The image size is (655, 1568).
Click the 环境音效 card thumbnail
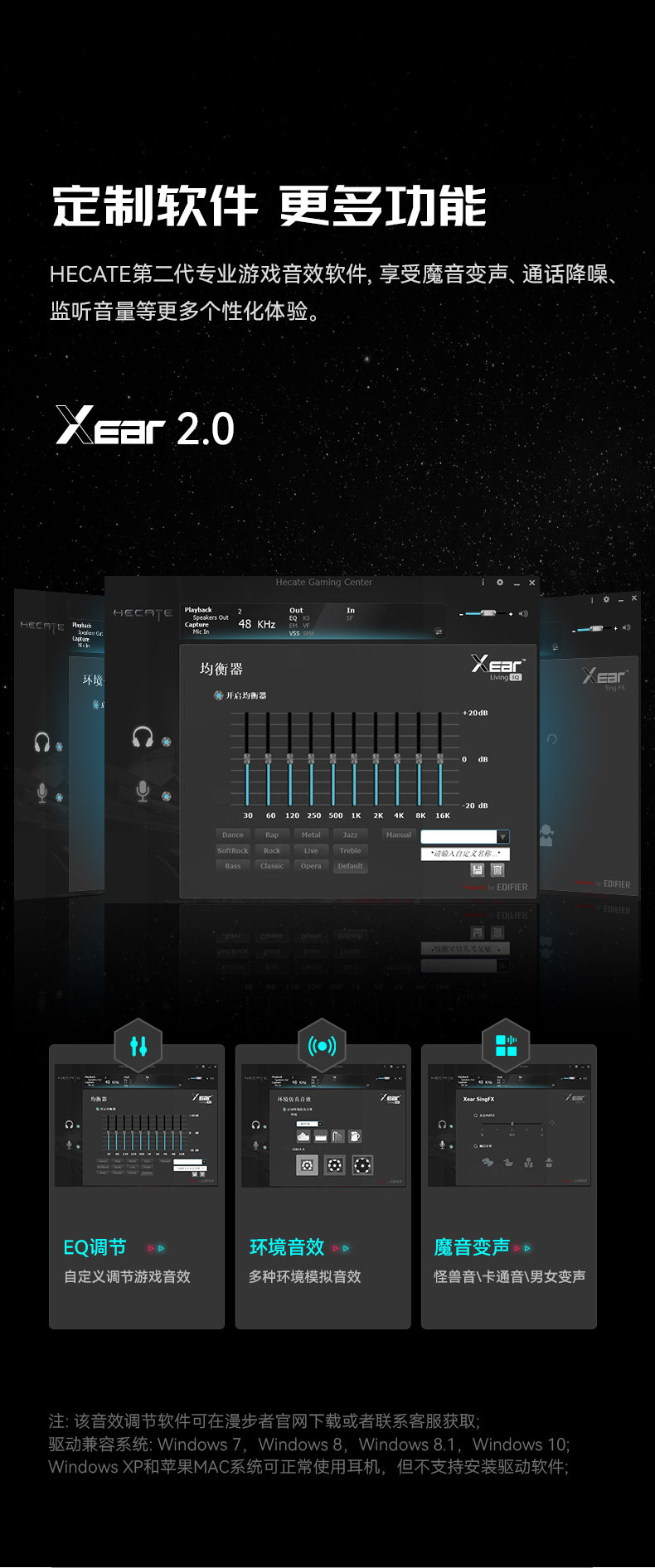(323, 1127)
